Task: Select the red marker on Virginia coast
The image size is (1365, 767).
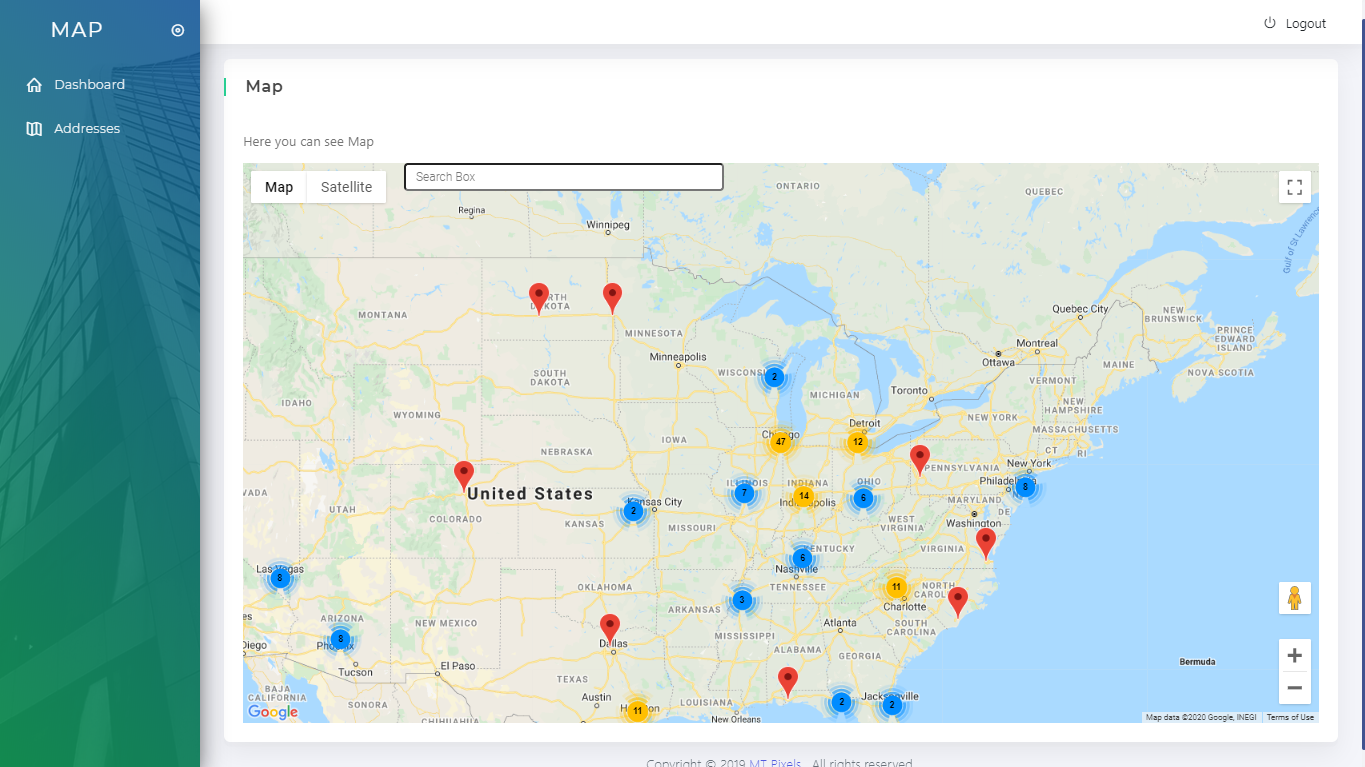Action: pos(986,542)
